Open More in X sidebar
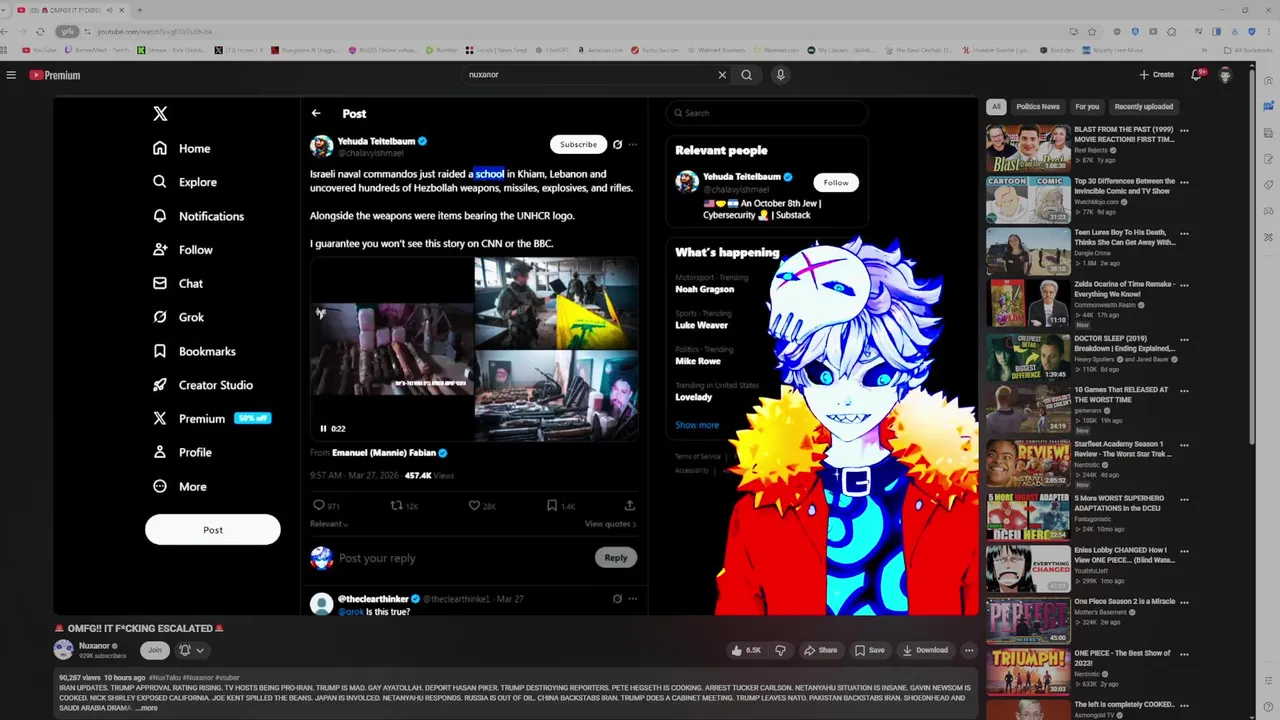 (x=179, y=487)
